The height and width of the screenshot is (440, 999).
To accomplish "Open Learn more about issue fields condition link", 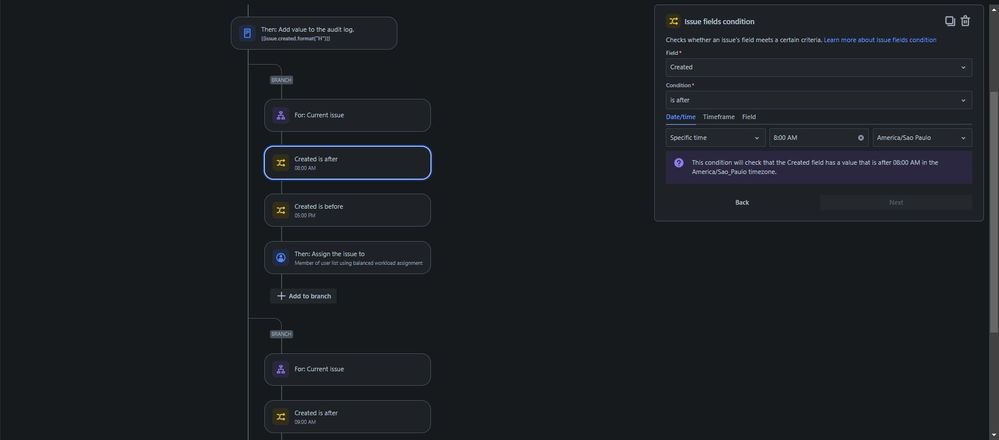I will (880, 40).
